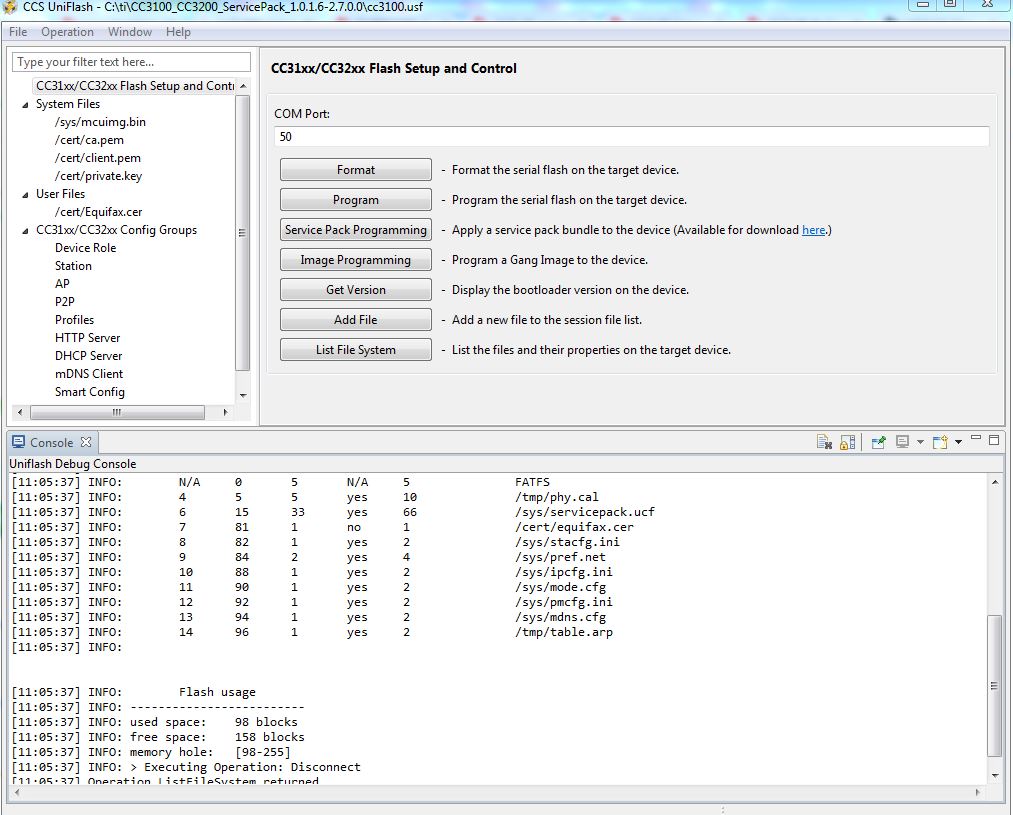Click console scroll up arrow
The image size is (1013, 815).
[x=995, y=482]
